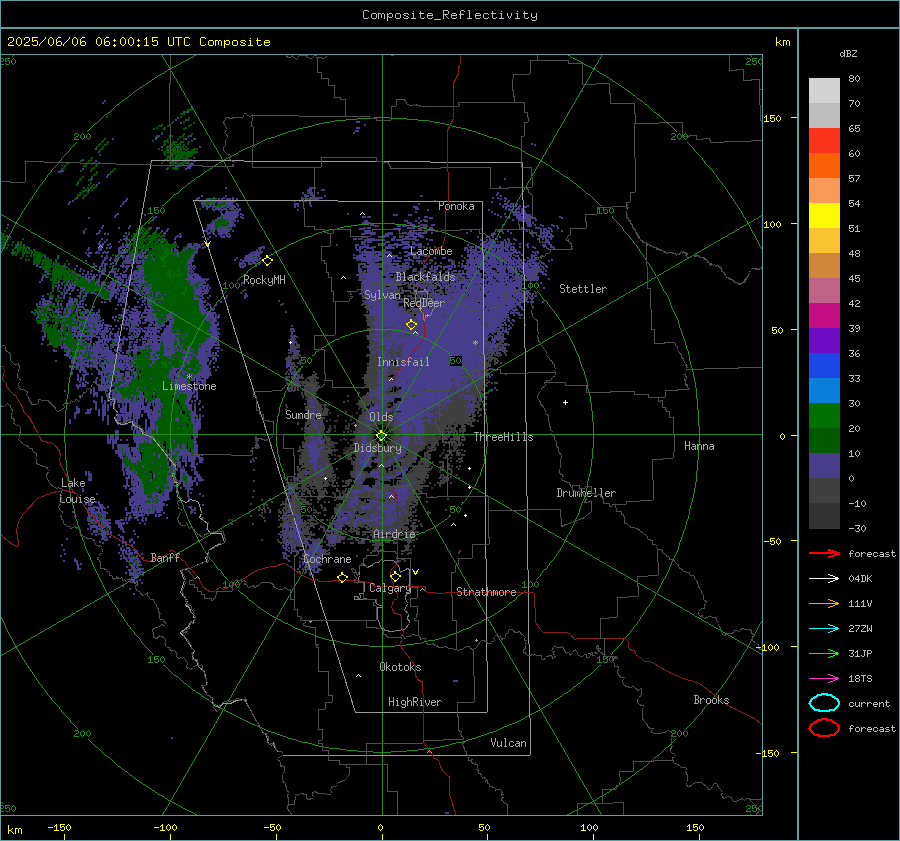Image resolution: width=900 pixels, height=841 pixels.
Task: Click the RedDeer city label
Action: (x=424, y=303)
